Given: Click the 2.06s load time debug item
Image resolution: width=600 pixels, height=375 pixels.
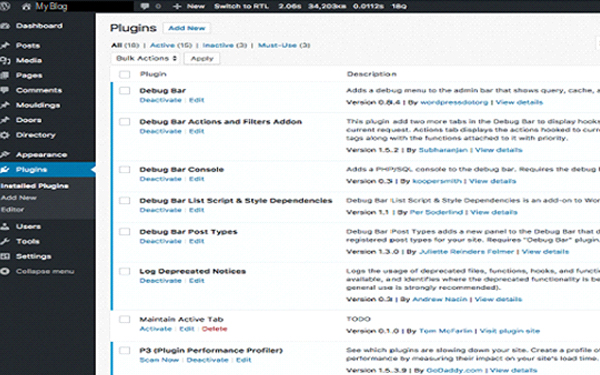Looking at the screenshot, I should (x=290, y=7).
